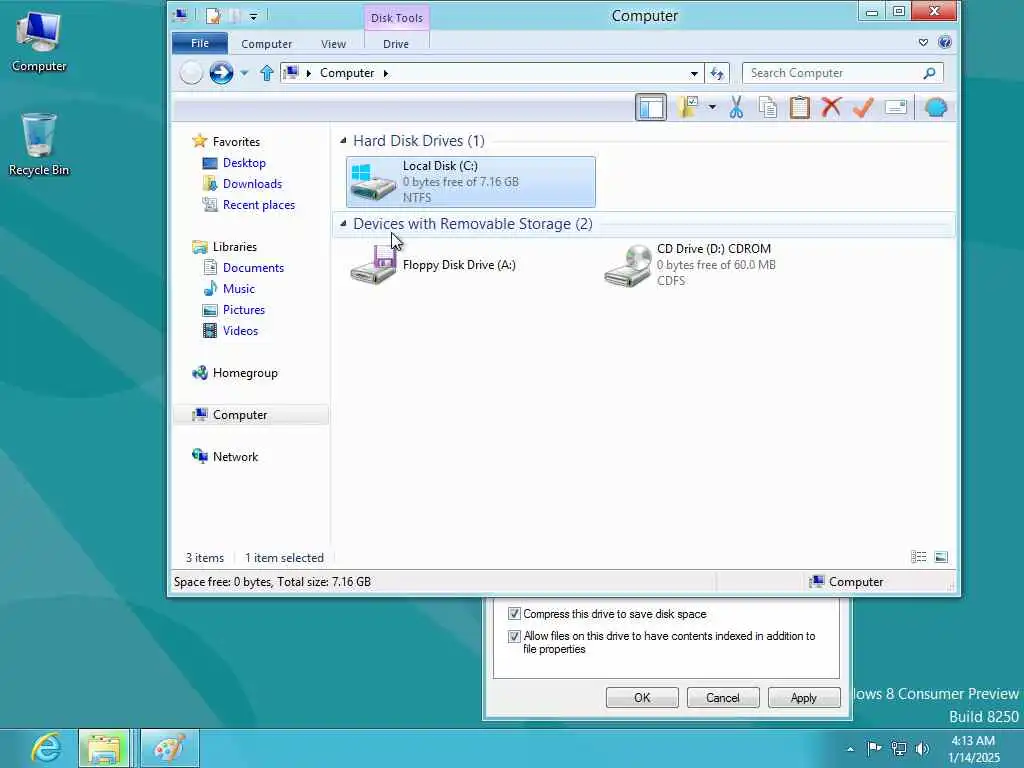Open the address bar history dropdown
The width and height of the screenshot is (1024, 768).
coord(694,73)
